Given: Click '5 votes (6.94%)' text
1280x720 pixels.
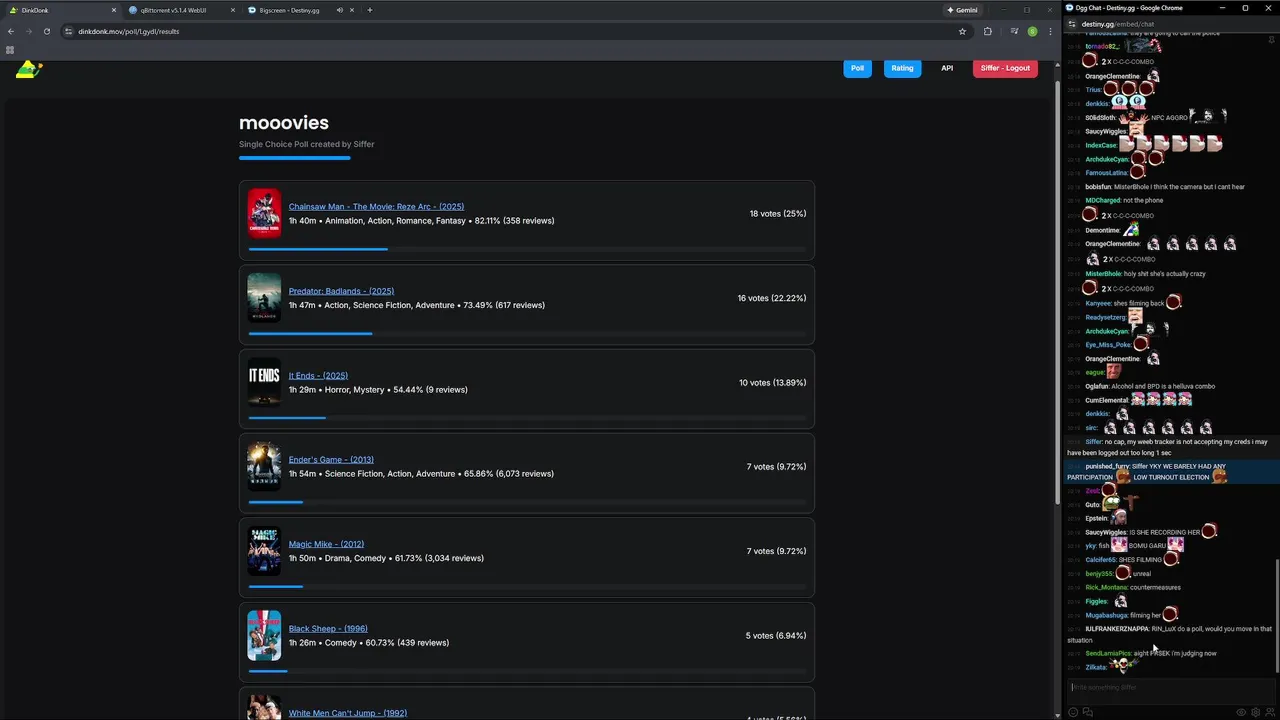Looking at the screenshot, I should (776, 636).
